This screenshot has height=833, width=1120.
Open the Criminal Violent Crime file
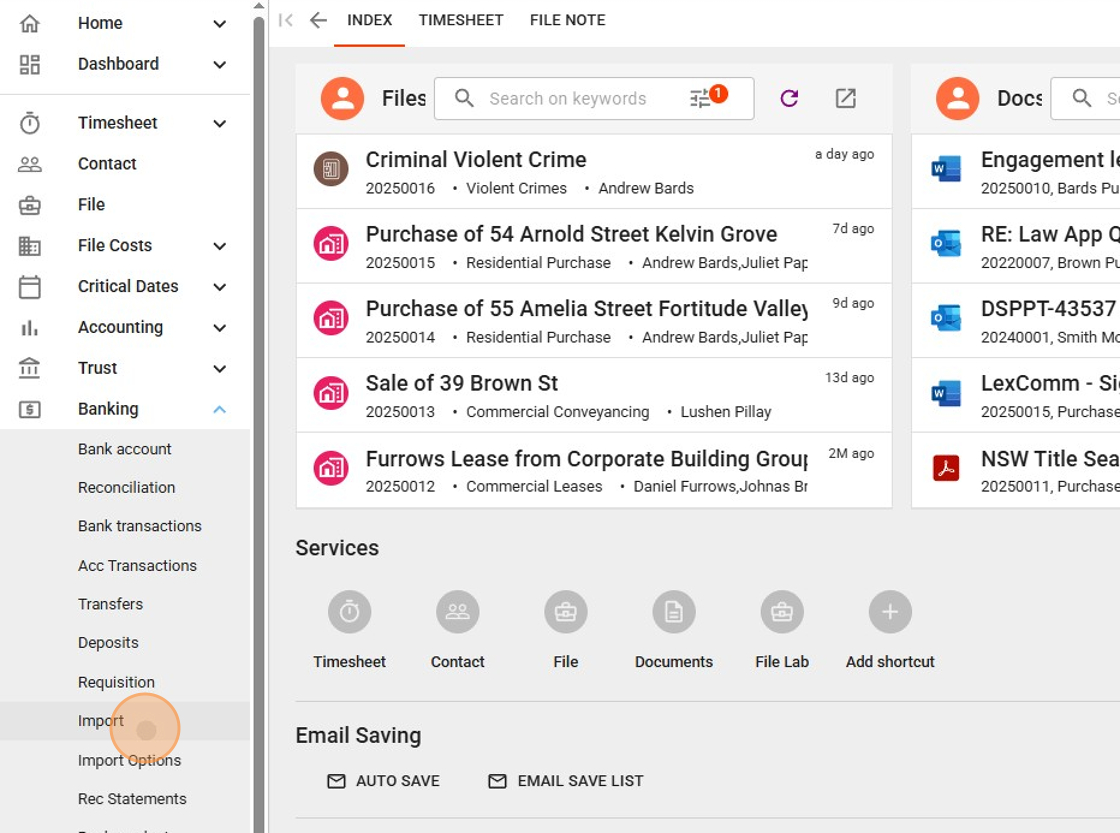pos(476,160)
